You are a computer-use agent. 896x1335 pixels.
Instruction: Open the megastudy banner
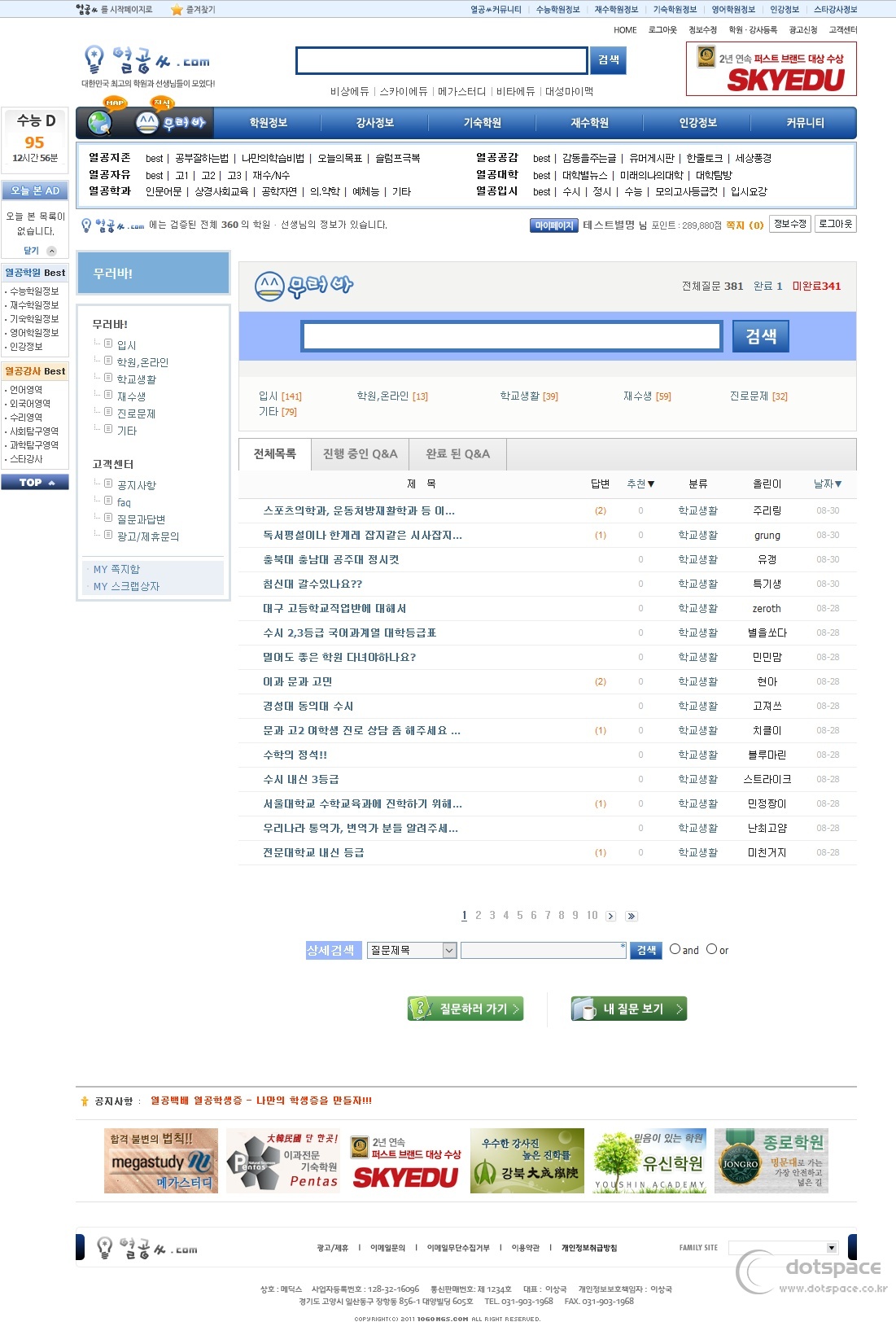[161, 1161]
